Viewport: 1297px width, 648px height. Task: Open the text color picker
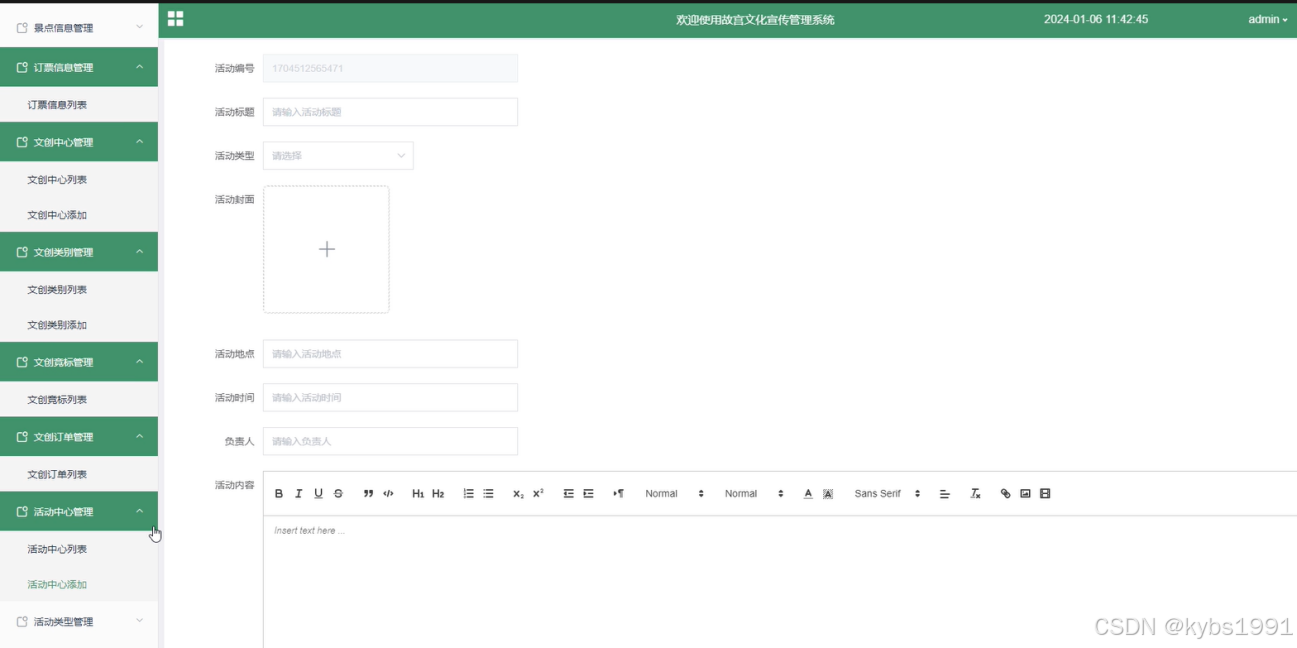pos(808,494)
